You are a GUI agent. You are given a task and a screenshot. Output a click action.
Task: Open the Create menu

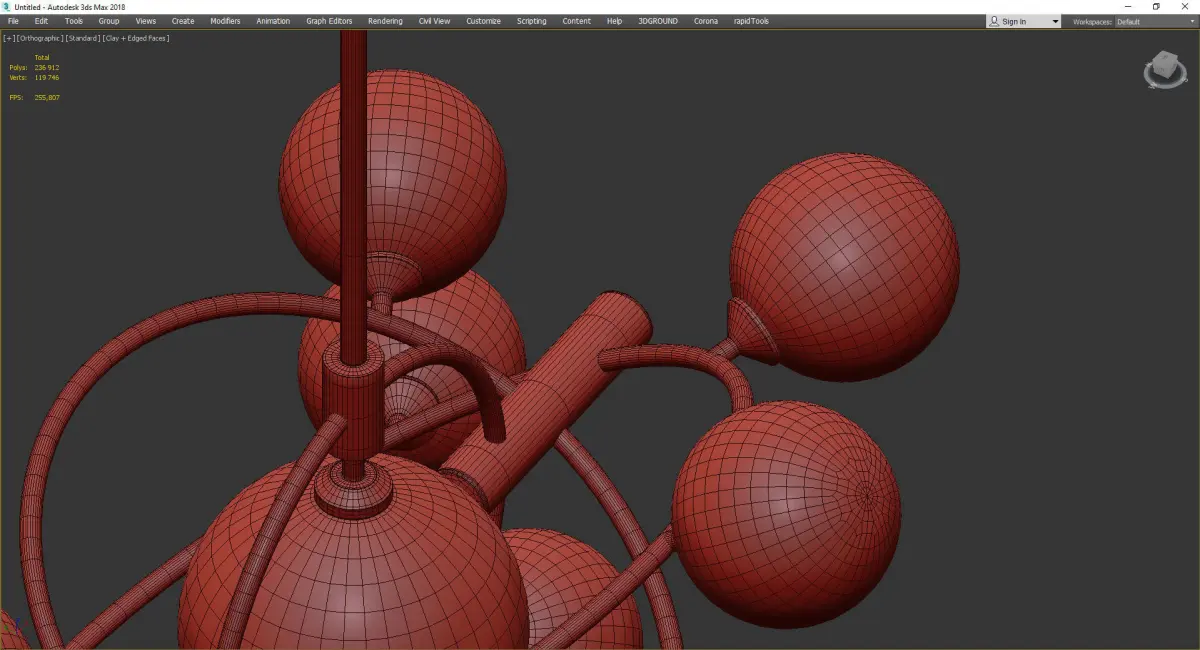(183, 21)
